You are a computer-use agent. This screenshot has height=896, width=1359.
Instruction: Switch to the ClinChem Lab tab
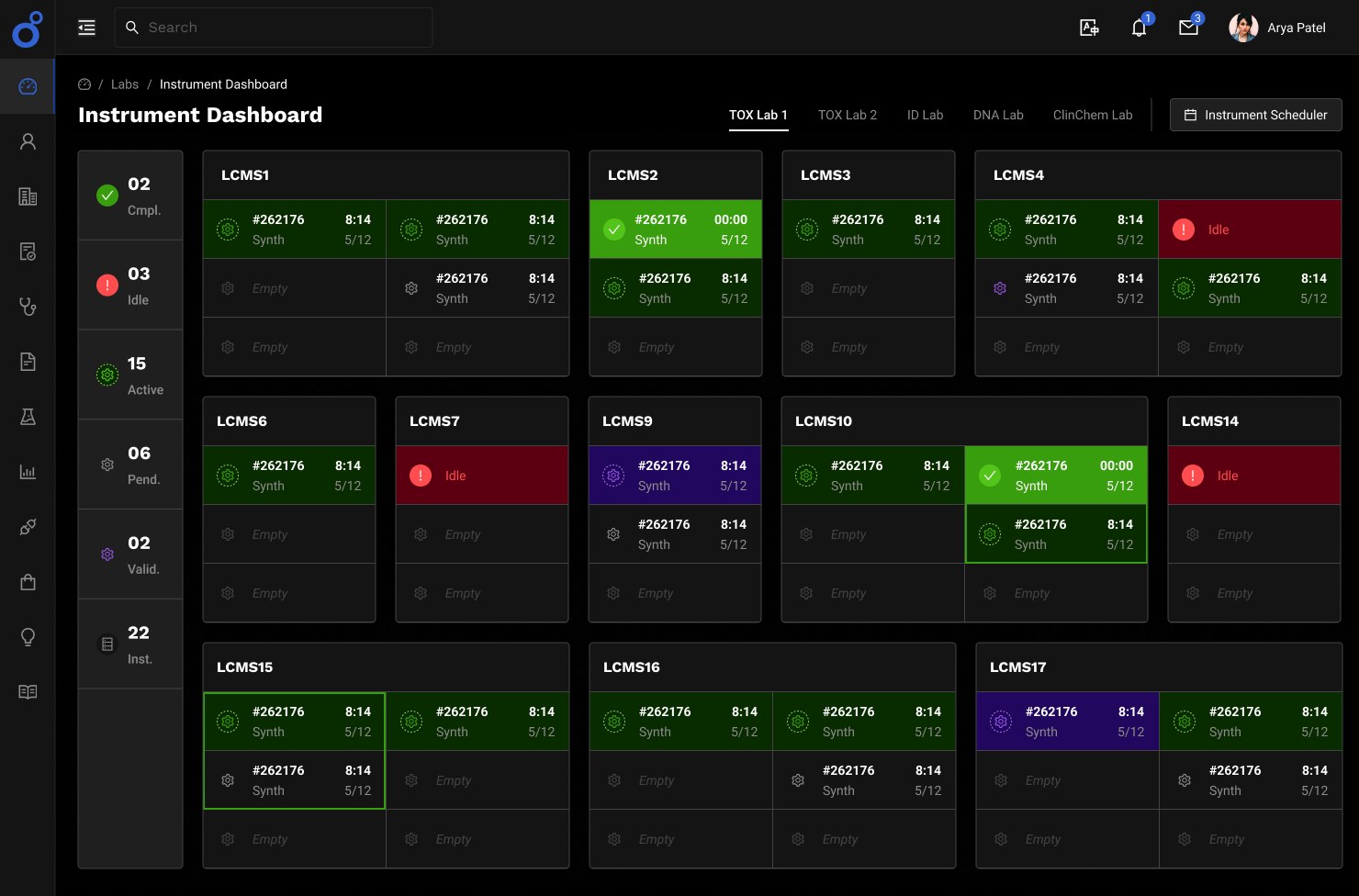(1093, 115)
